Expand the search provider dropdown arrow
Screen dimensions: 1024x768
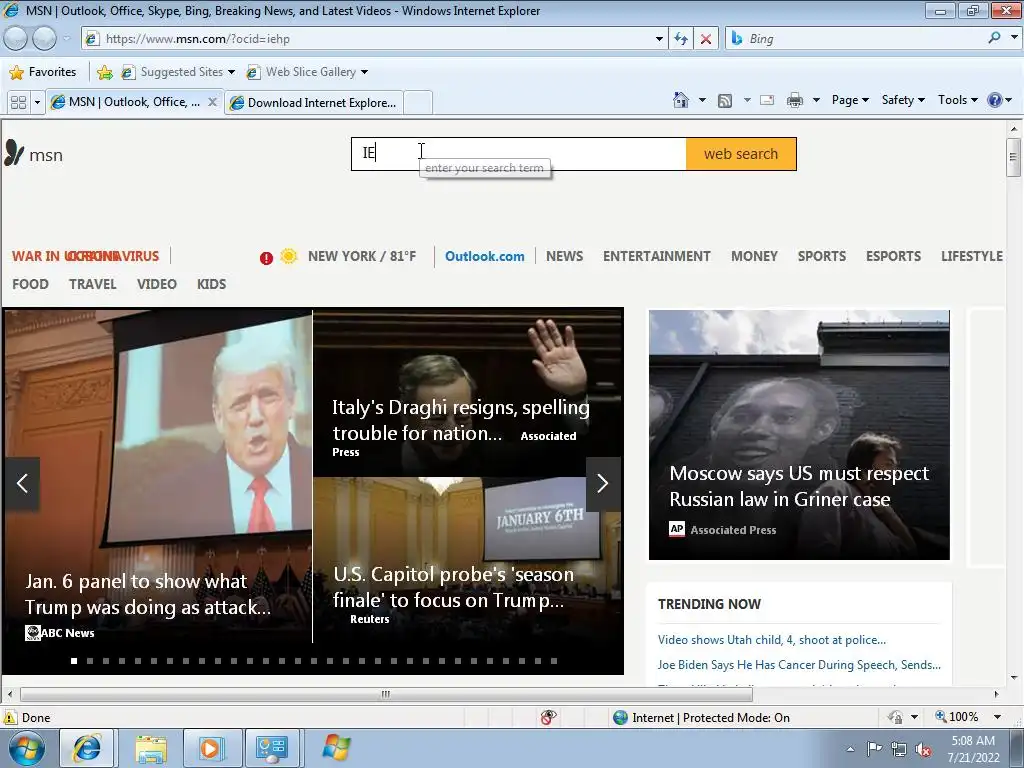point(1014,37)
